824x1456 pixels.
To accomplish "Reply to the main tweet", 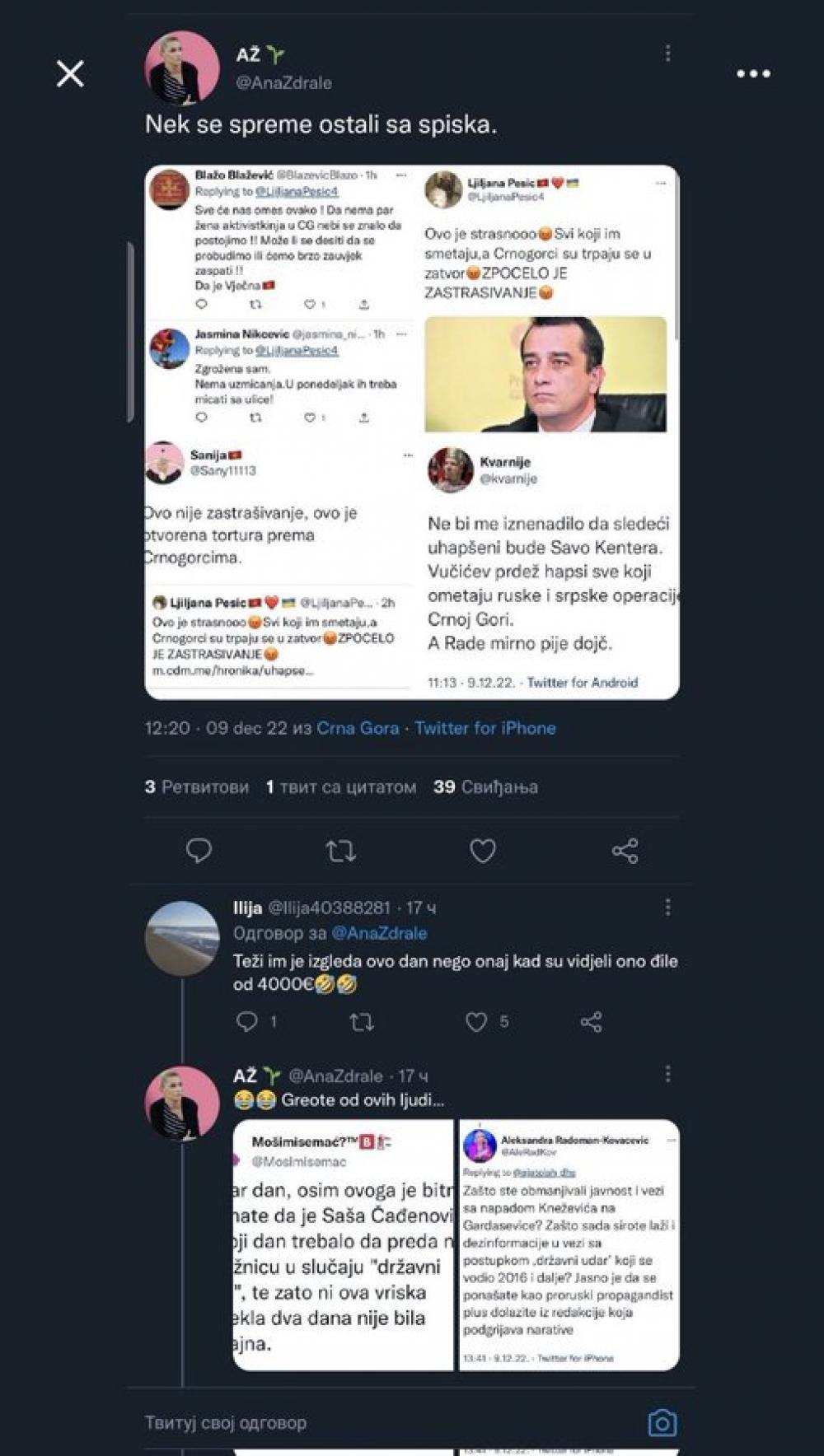I will [199, 851].
